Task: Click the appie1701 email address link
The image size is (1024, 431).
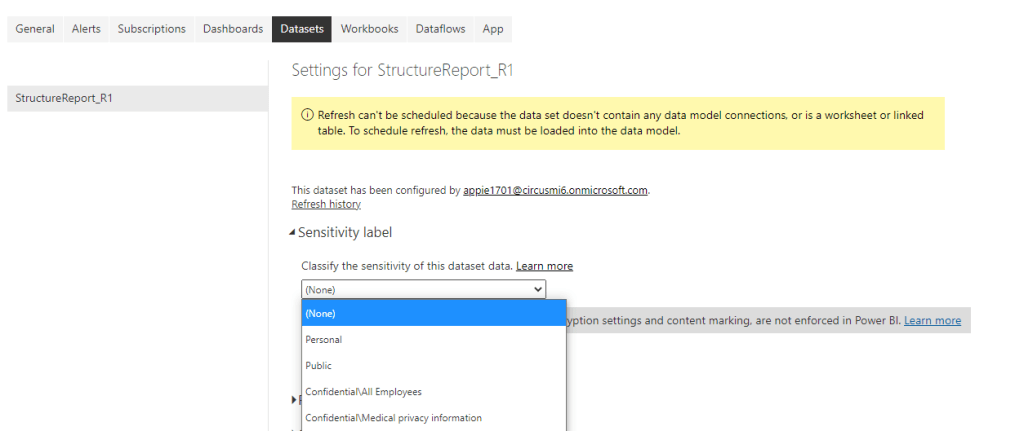Action: [x=555, y=190]
